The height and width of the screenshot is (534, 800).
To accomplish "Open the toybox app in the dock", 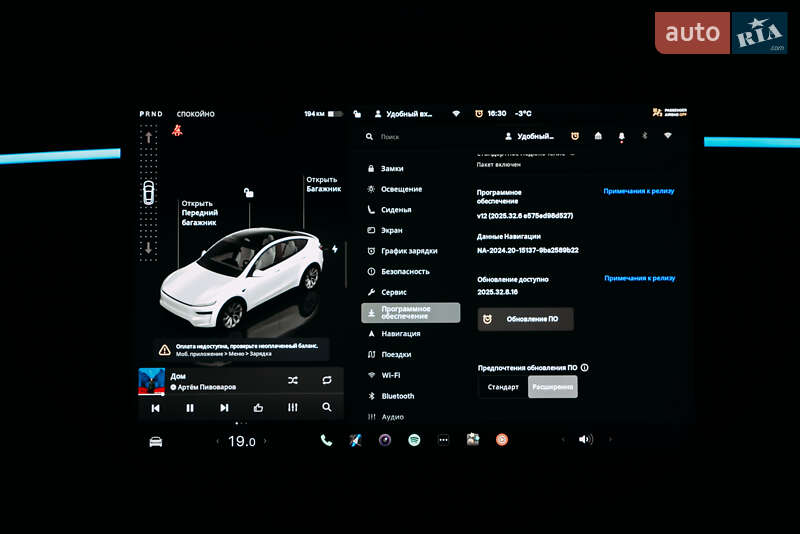I will tap(473, 440).
